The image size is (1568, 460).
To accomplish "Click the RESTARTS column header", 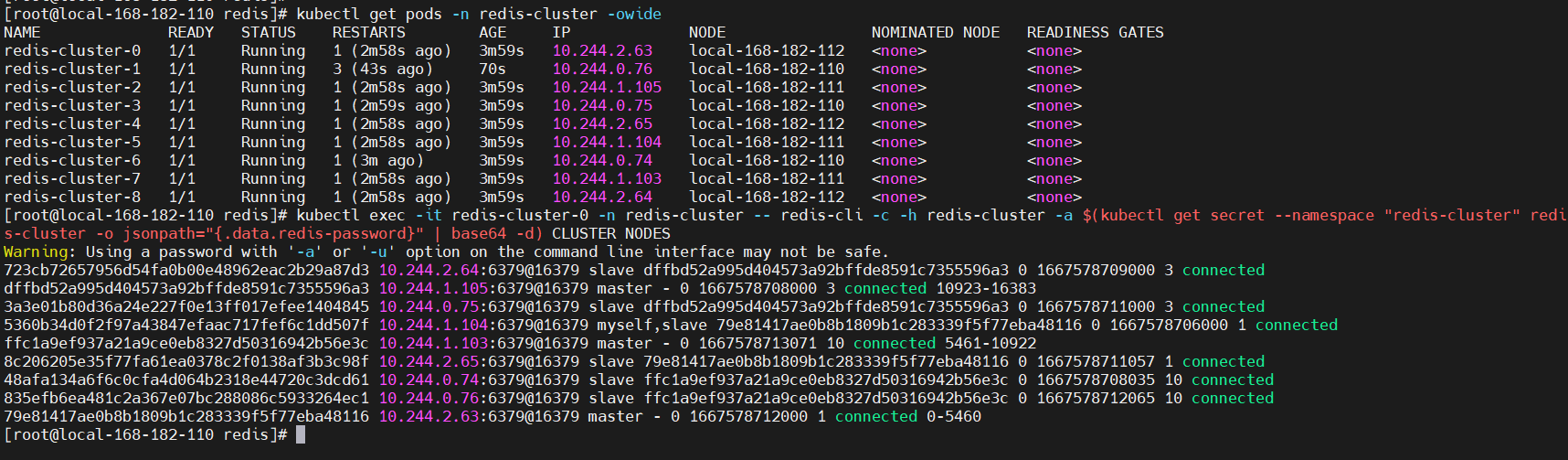I will pos(369,32).
